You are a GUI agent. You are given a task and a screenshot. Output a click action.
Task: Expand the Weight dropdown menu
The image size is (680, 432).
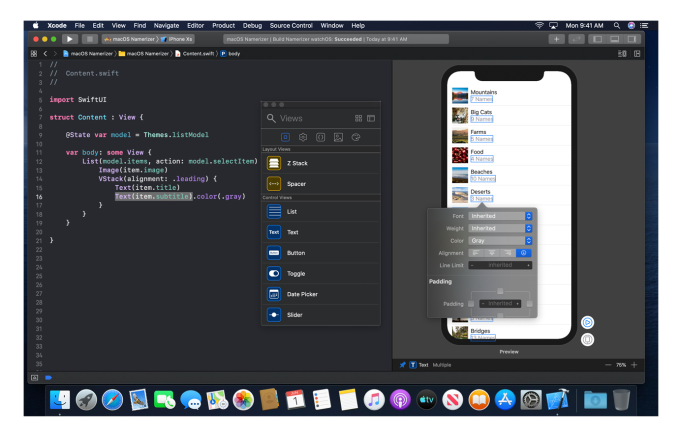click(x=500, y=228)
